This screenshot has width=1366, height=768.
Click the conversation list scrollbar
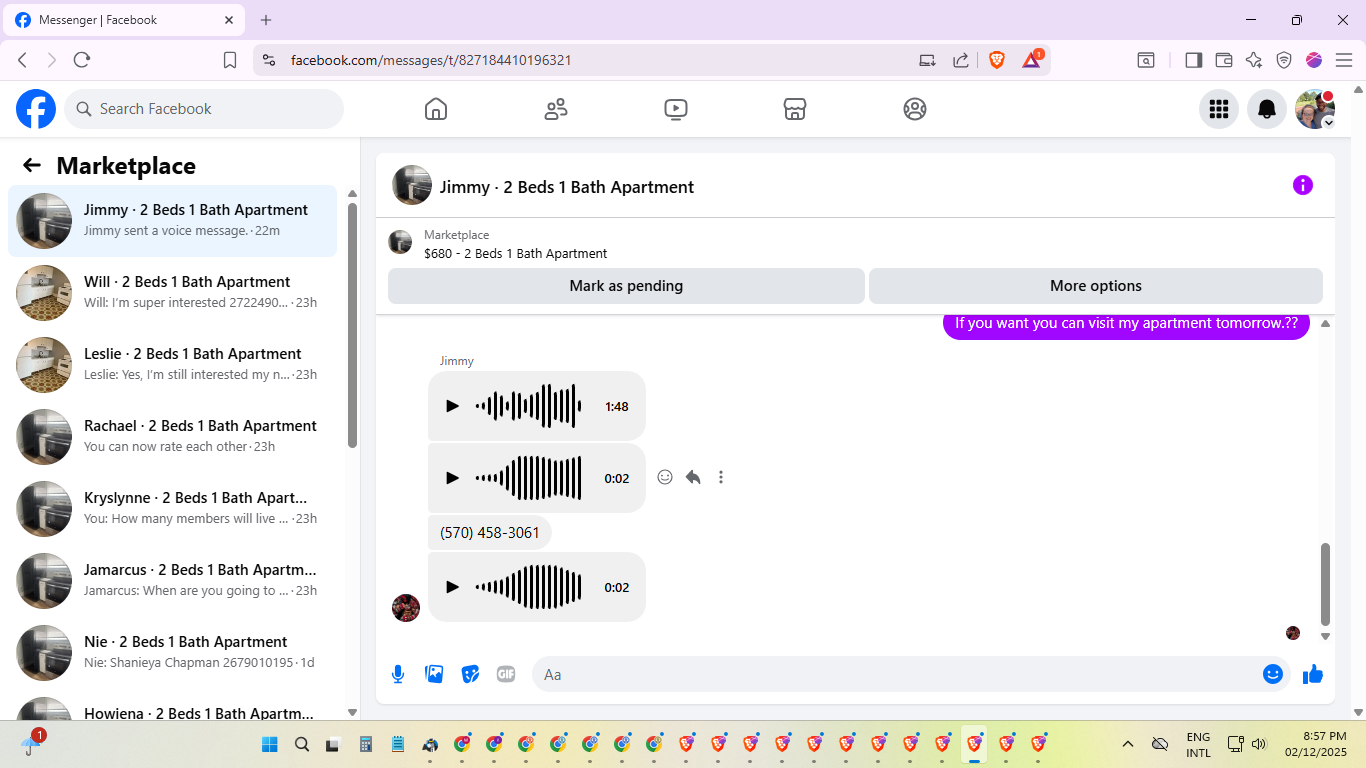coord(352,325)
